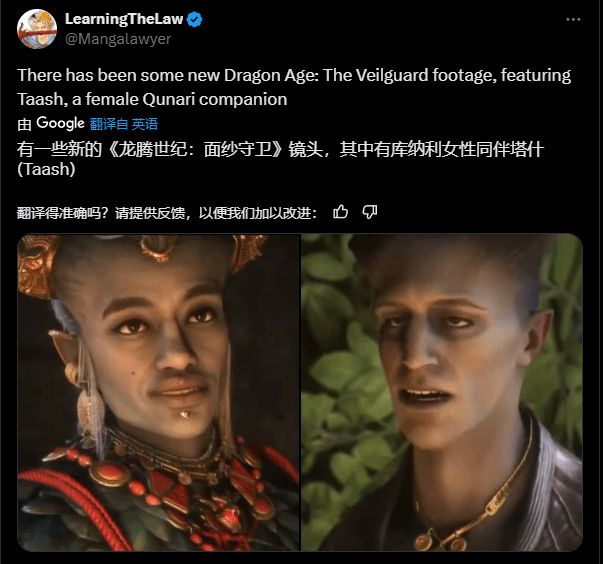Viewport: 603px width, 564px height.
Task: Click the blue verified badge
Action: pyautogui.click(x=195, y=20)
